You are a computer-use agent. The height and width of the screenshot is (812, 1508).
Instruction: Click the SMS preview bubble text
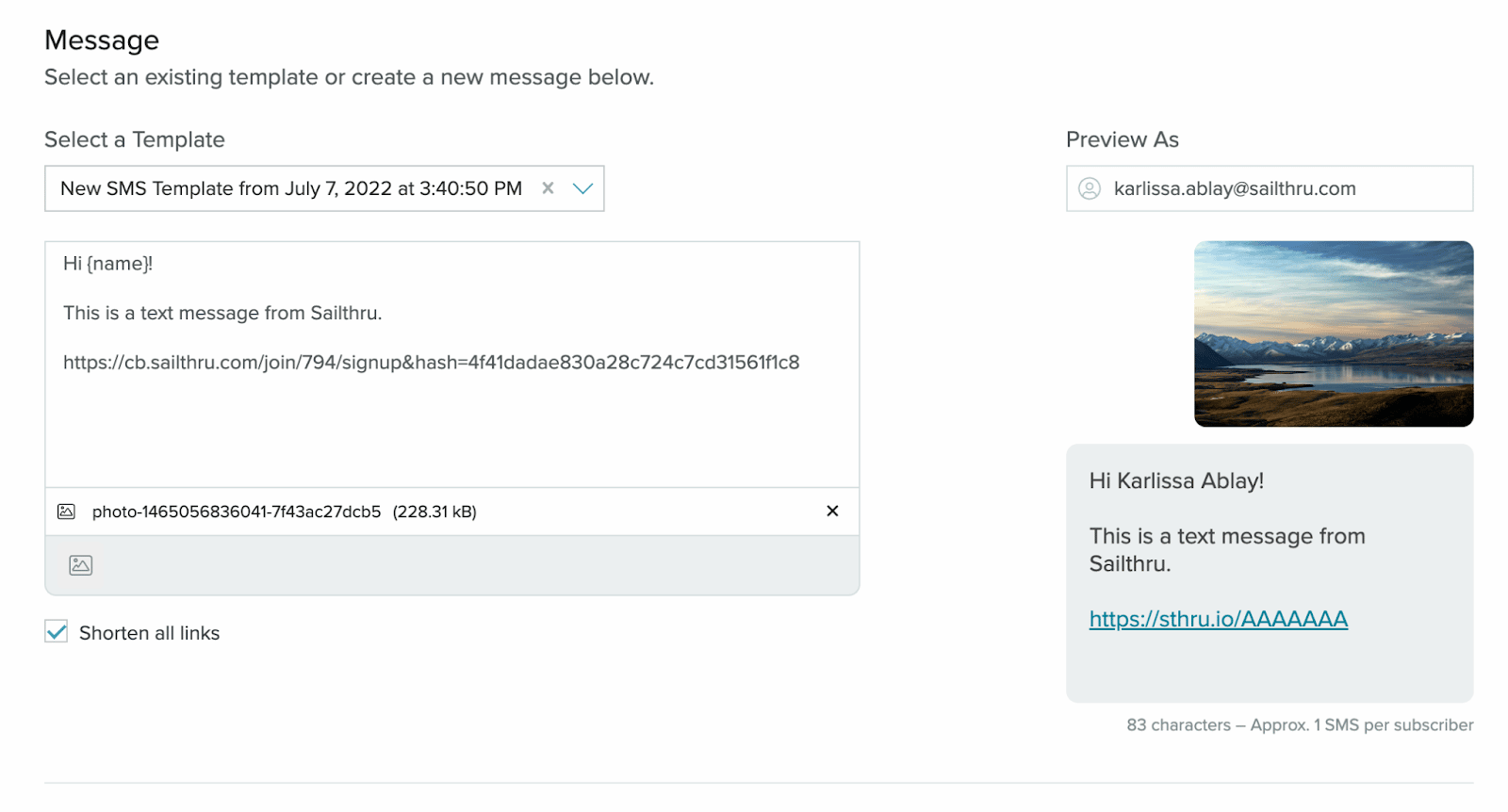(x=1225, y=550)
